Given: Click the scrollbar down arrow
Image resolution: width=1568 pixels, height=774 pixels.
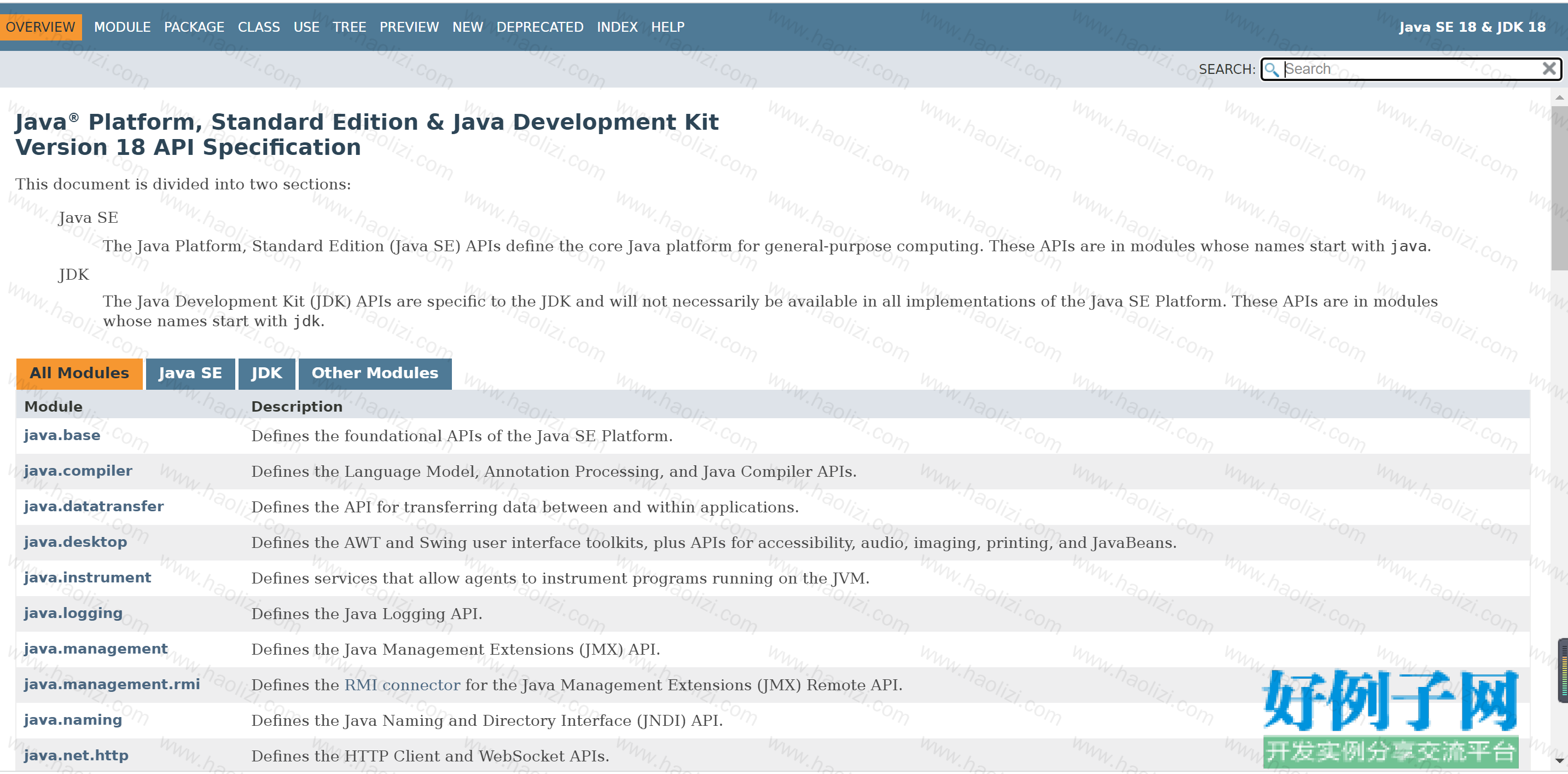Looking at the screenshot, I should 1559,761.
